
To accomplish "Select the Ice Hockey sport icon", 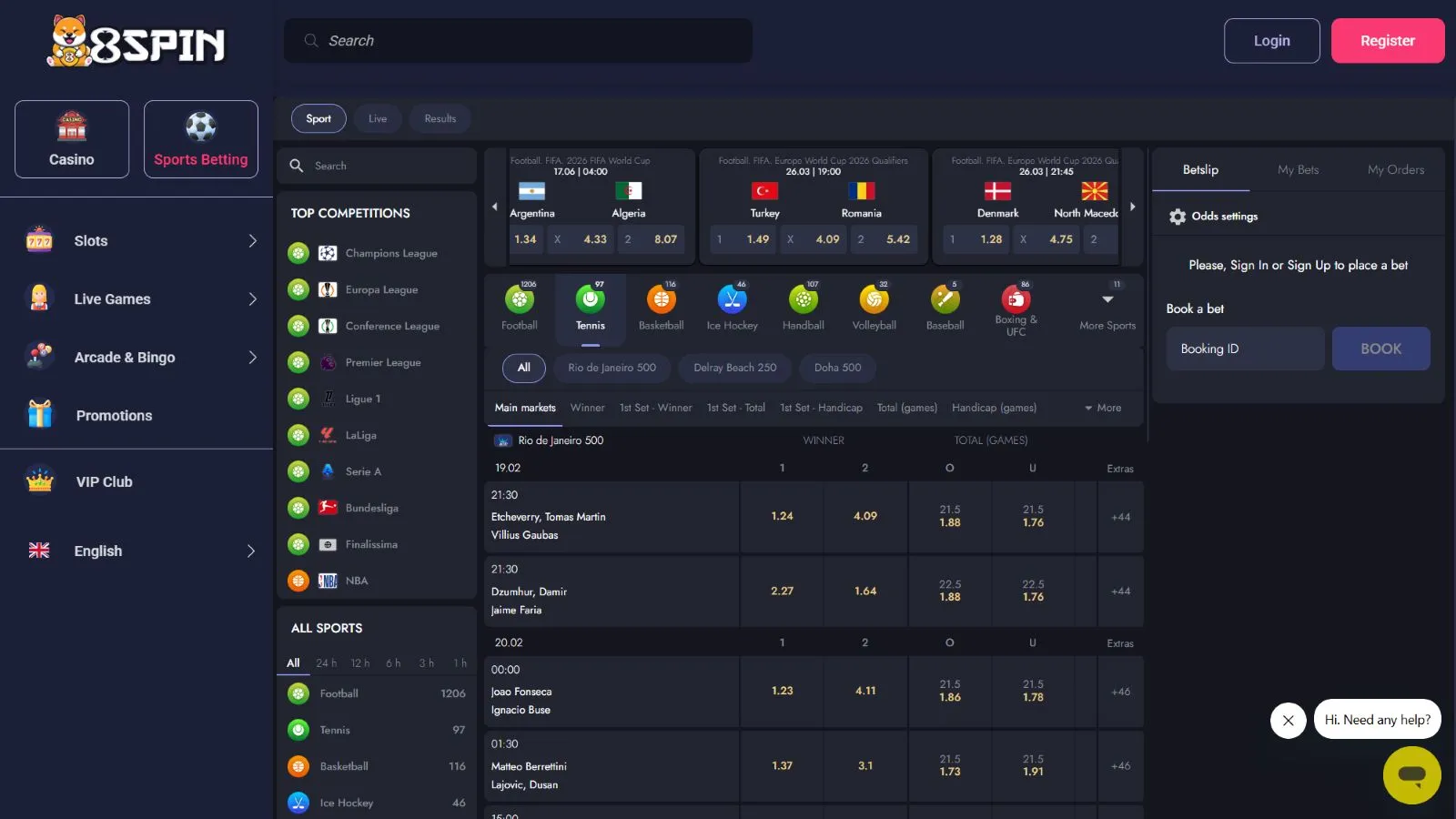I will click(732, 300).
